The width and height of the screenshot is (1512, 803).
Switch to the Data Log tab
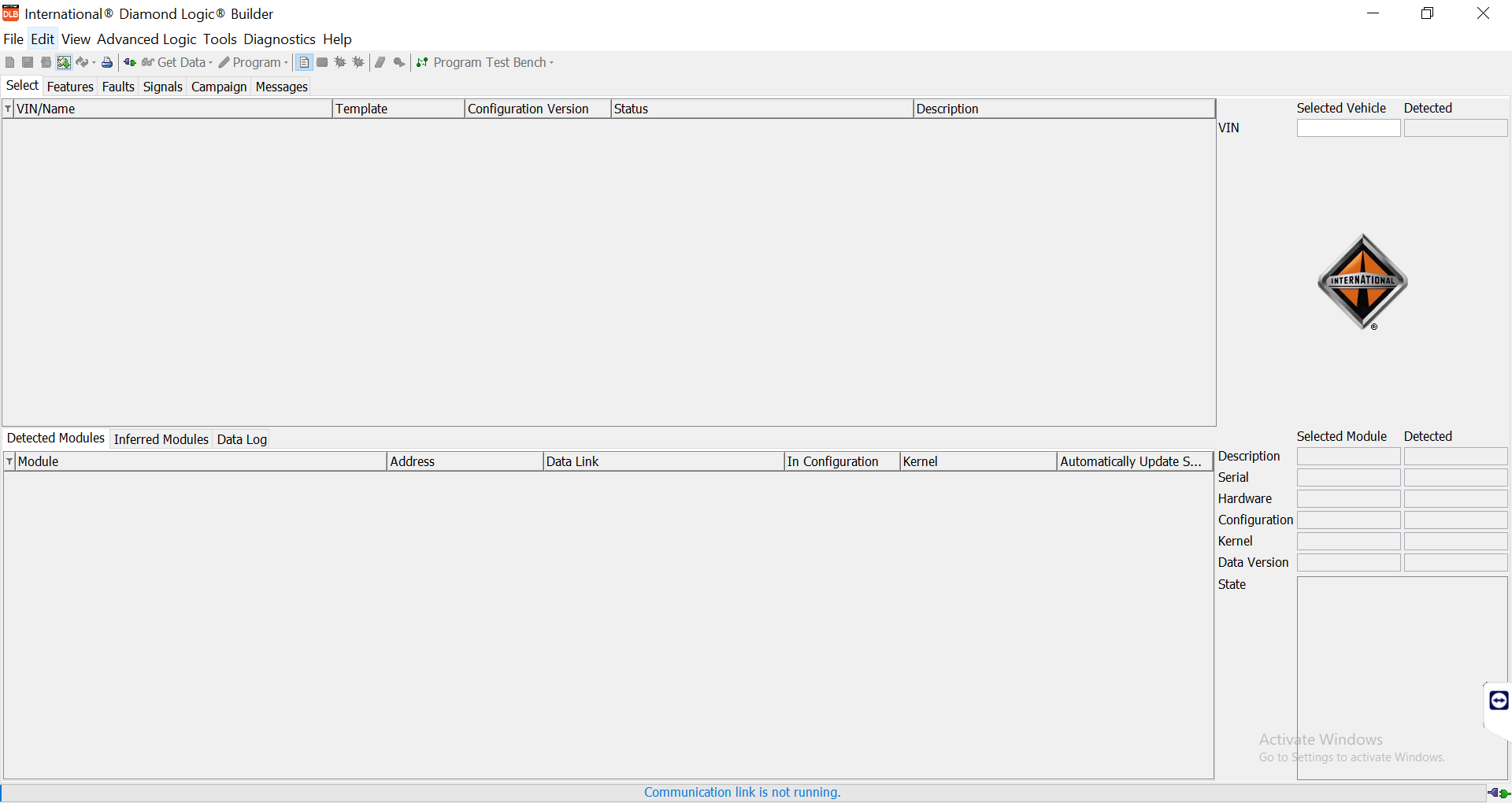[242, 439]
